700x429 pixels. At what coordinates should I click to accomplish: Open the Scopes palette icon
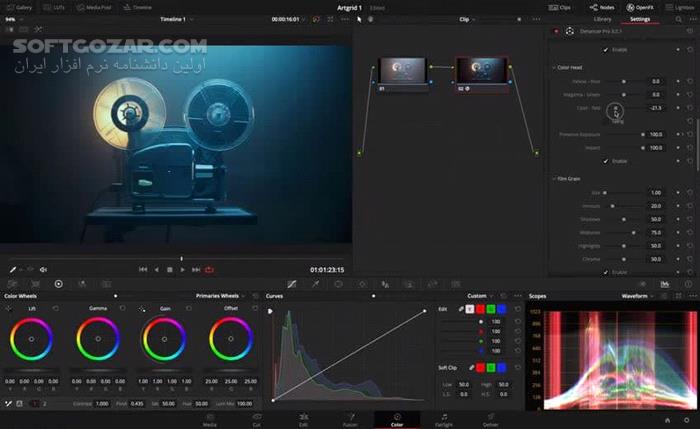pyautogui.click(x=665, y=284)
